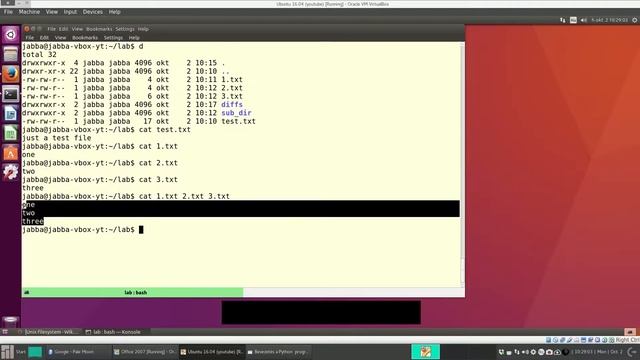Close the Konsole window with orange button
Screen dimensions: 640x360
27,29
